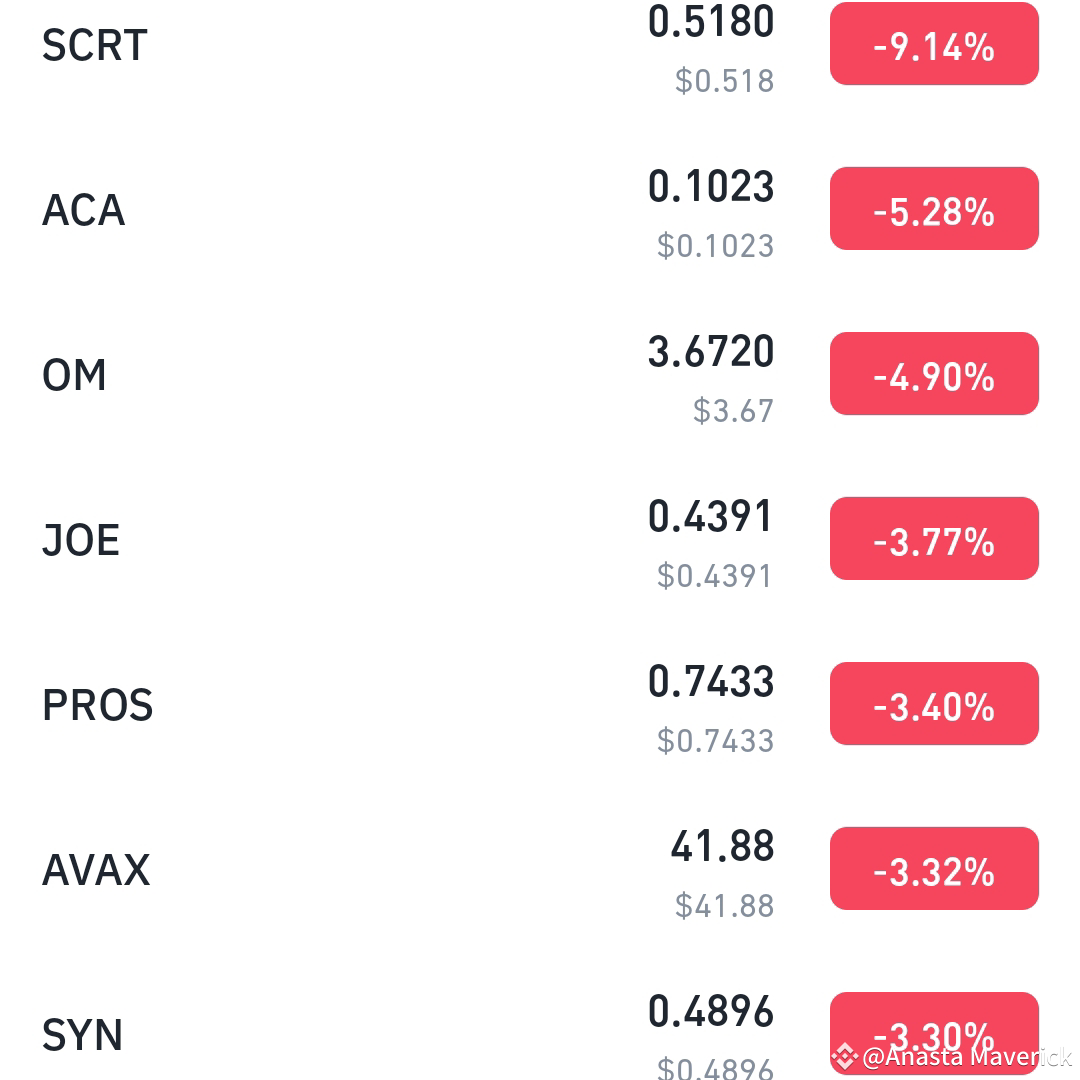Viewport: 1080px width, 1080px height.
Task: Click the AVAX price 41.88
Action: point(722,847)
